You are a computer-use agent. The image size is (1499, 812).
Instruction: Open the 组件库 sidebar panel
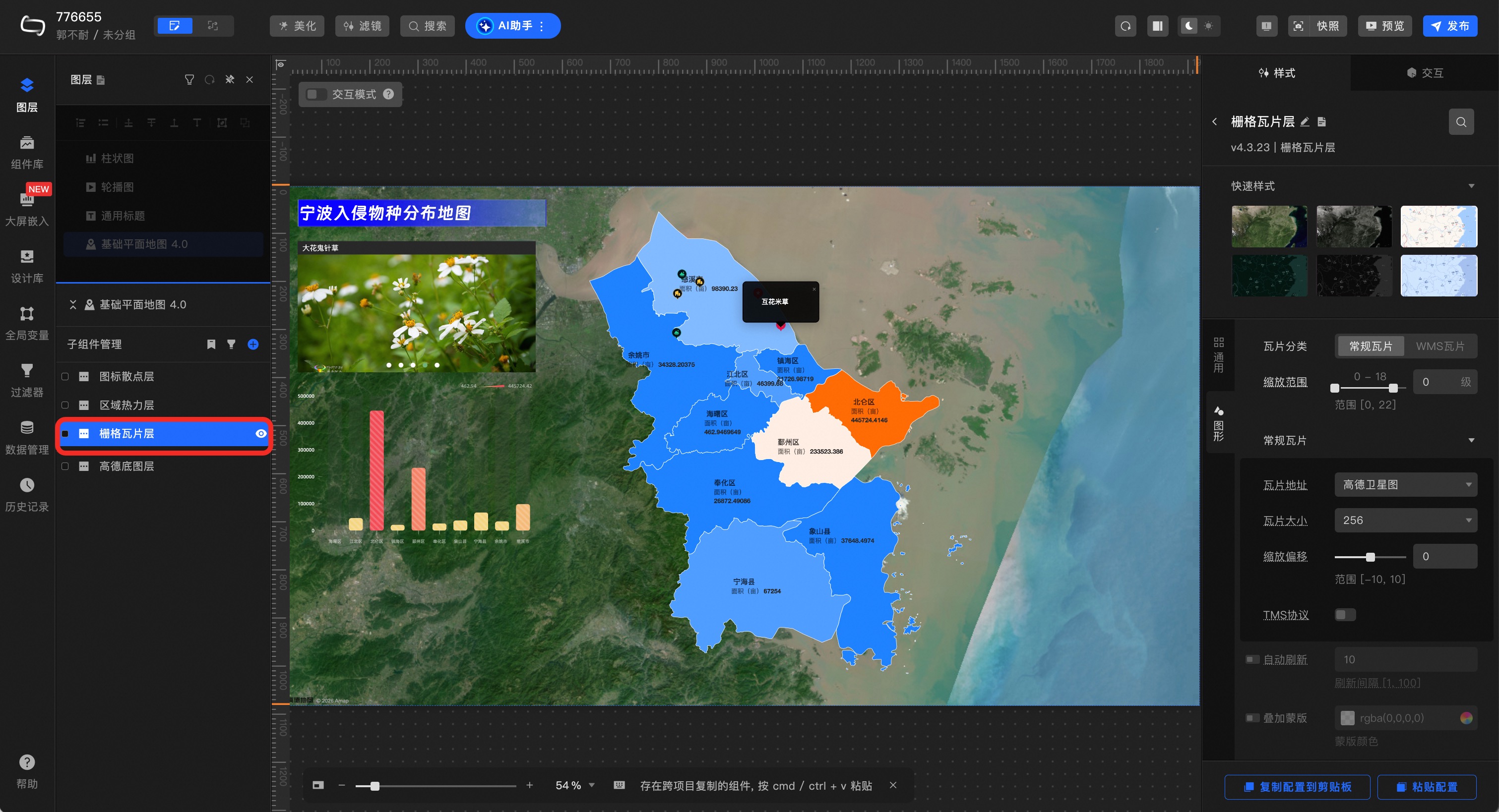[x=27, y=152]
